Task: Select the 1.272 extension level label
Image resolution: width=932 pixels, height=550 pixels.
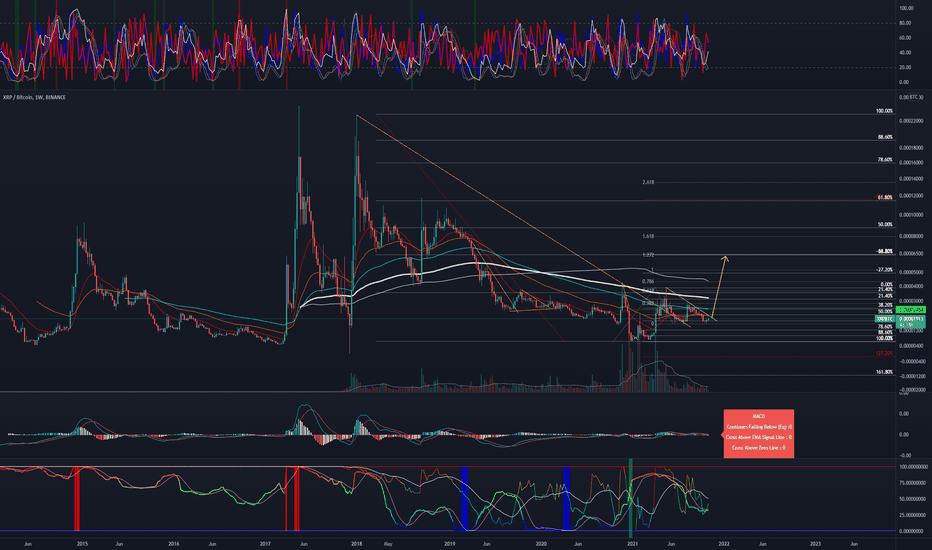Action: click(648, 254)
